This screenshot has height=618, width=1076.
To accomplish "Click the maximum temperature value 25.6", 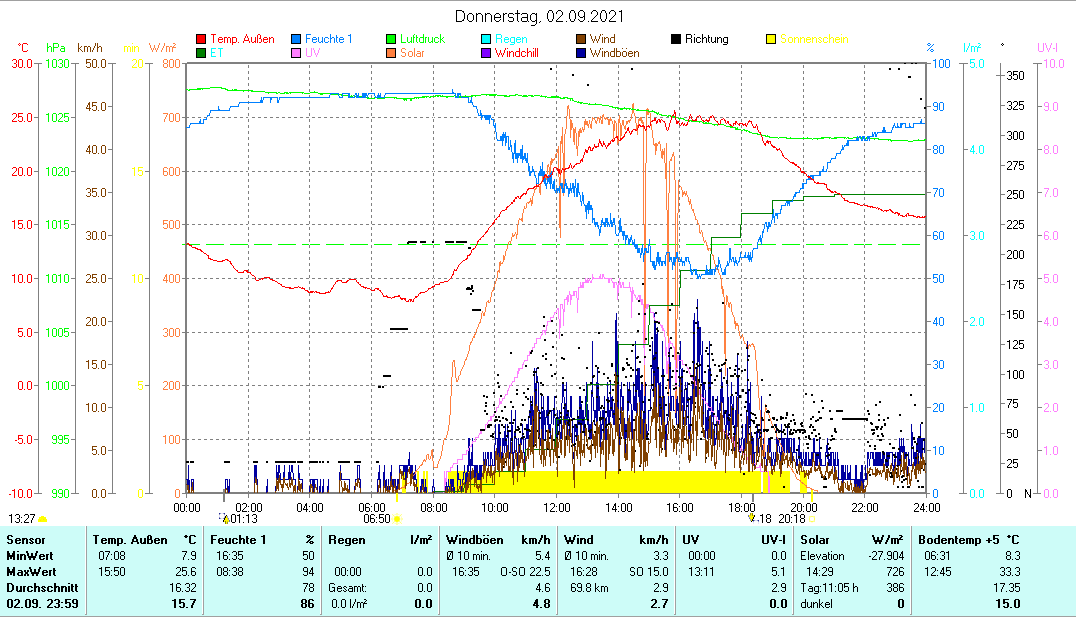I will coord(186,572).
